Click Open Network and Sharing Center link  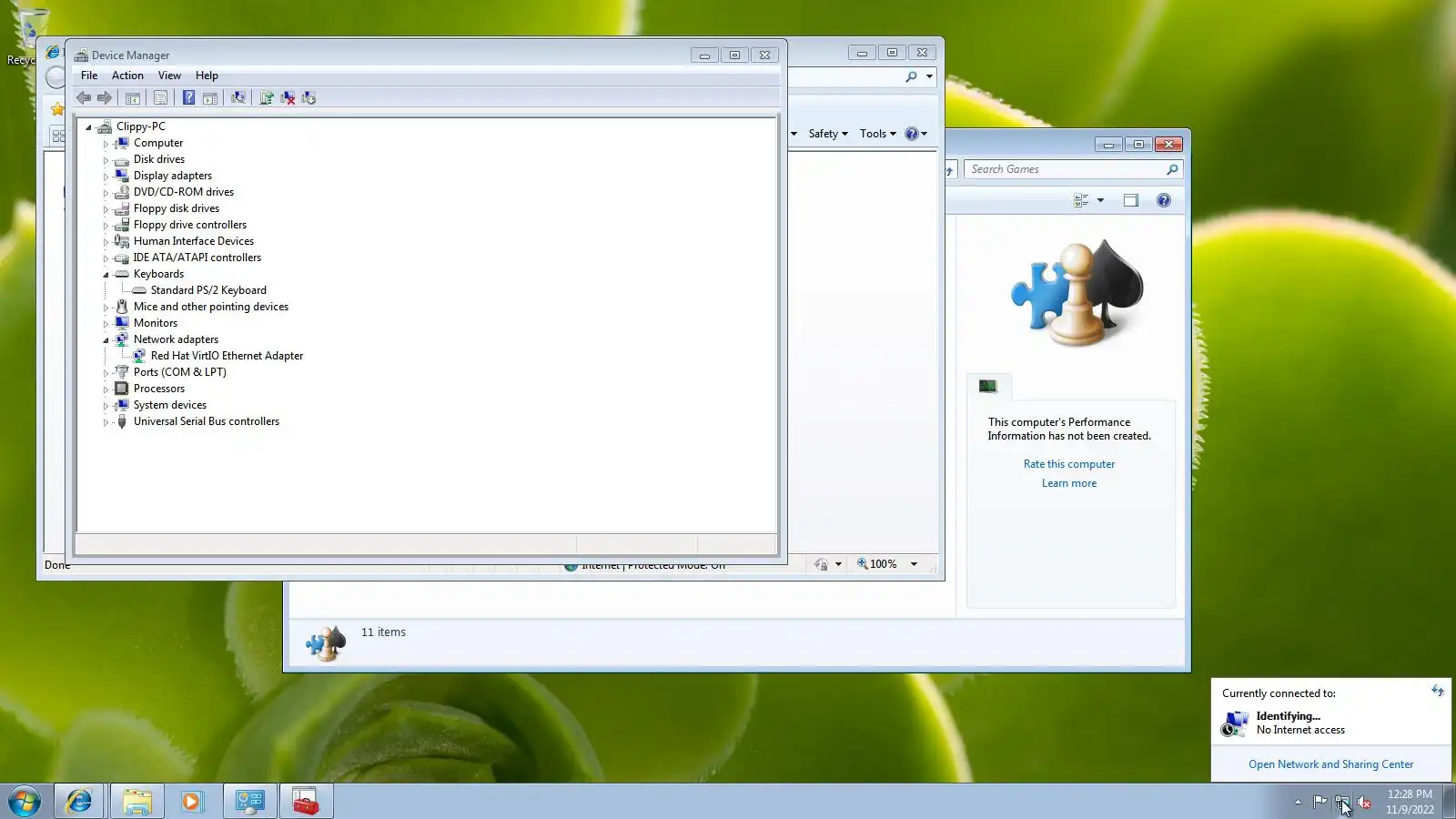(1330, 764)
